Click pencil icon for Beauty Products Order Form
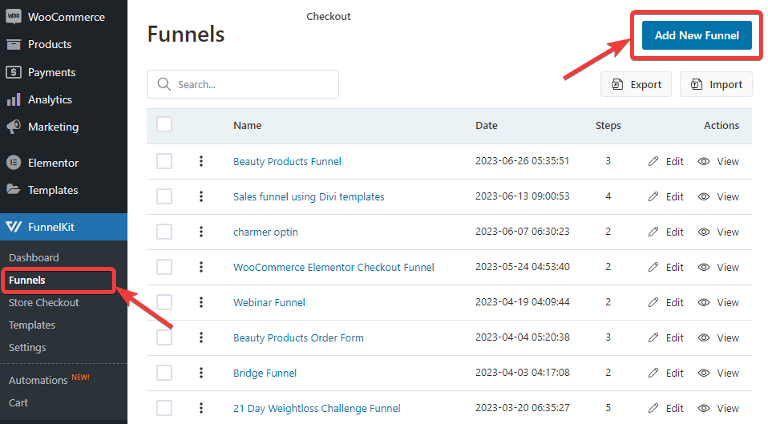Image resolution: width=768 pixels, height=424 pixels. [x=653, y=337]
